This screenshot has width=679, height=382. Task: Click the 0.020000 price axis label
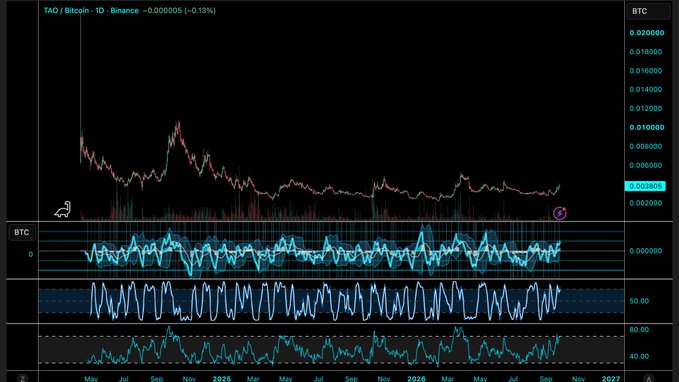pos(647,33)
